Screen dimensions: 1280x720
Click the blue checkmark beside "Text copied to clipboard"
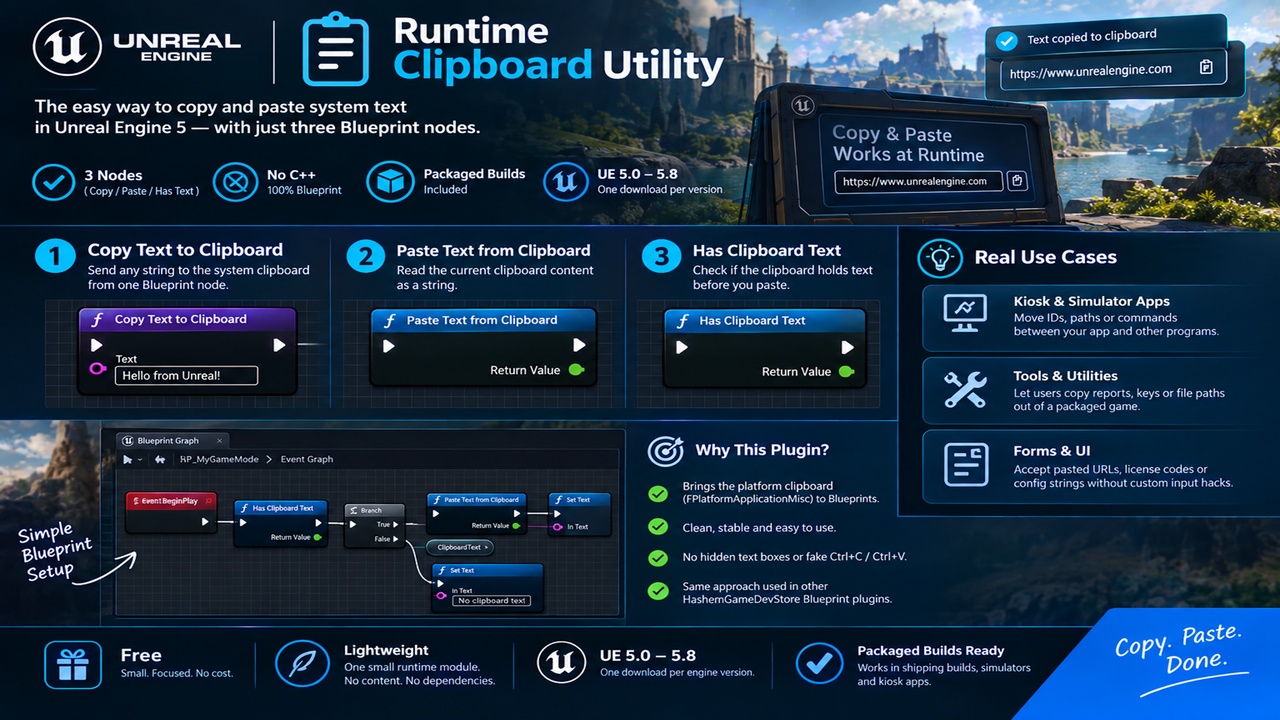1006,40
